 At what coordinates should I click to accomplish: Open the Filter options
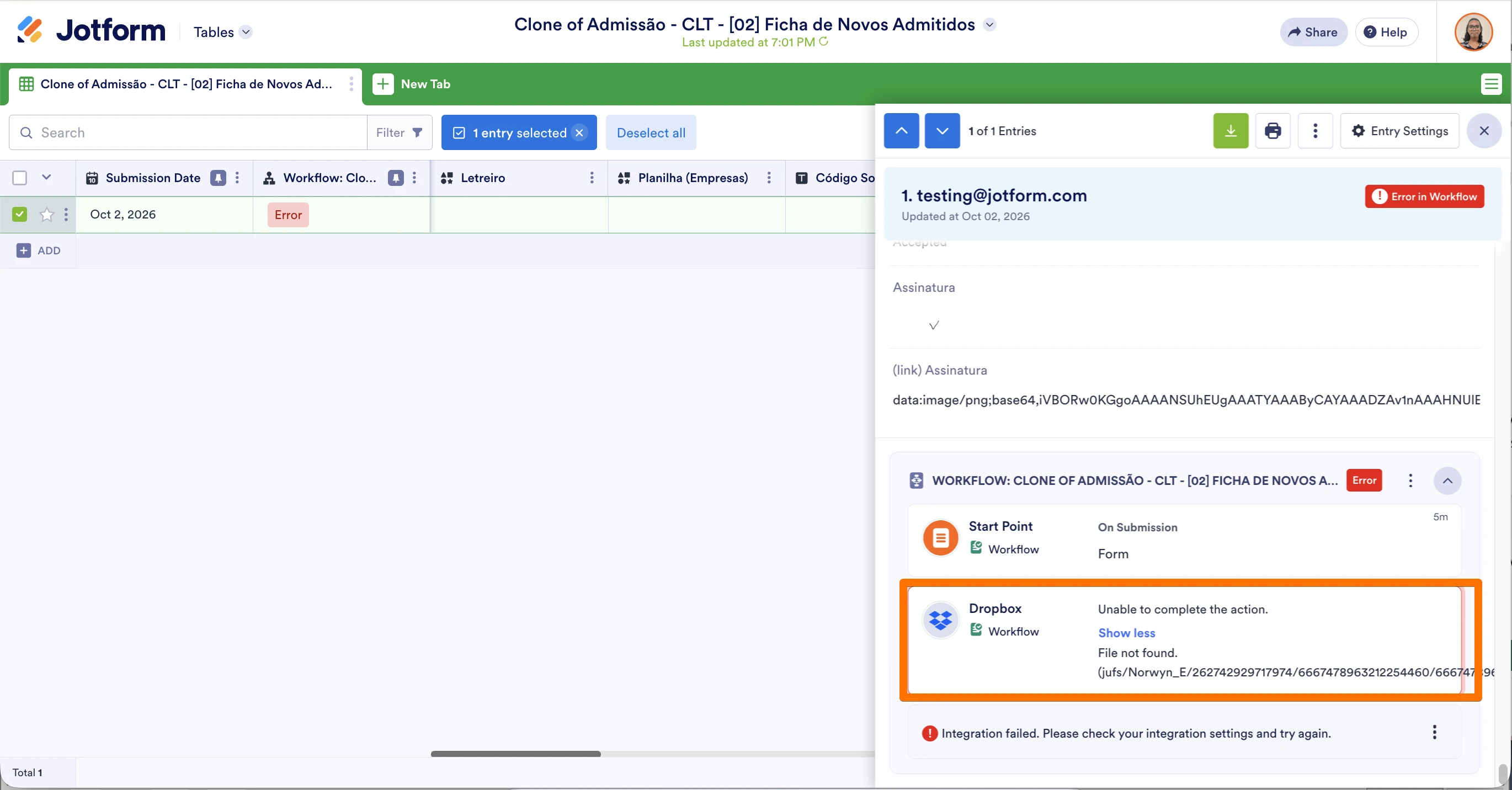pos(399,132)
